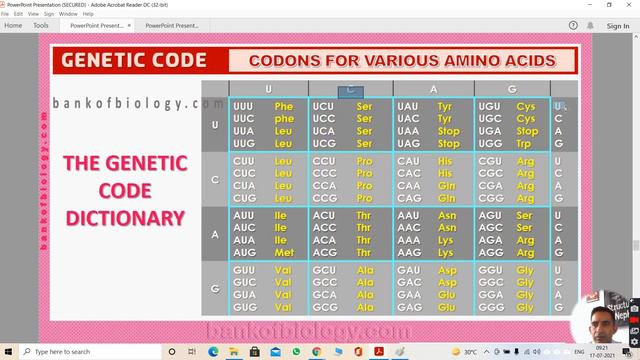Click the AUG codon in the table
The height and width of the screenshot is (360, 640).
point(244,253)
